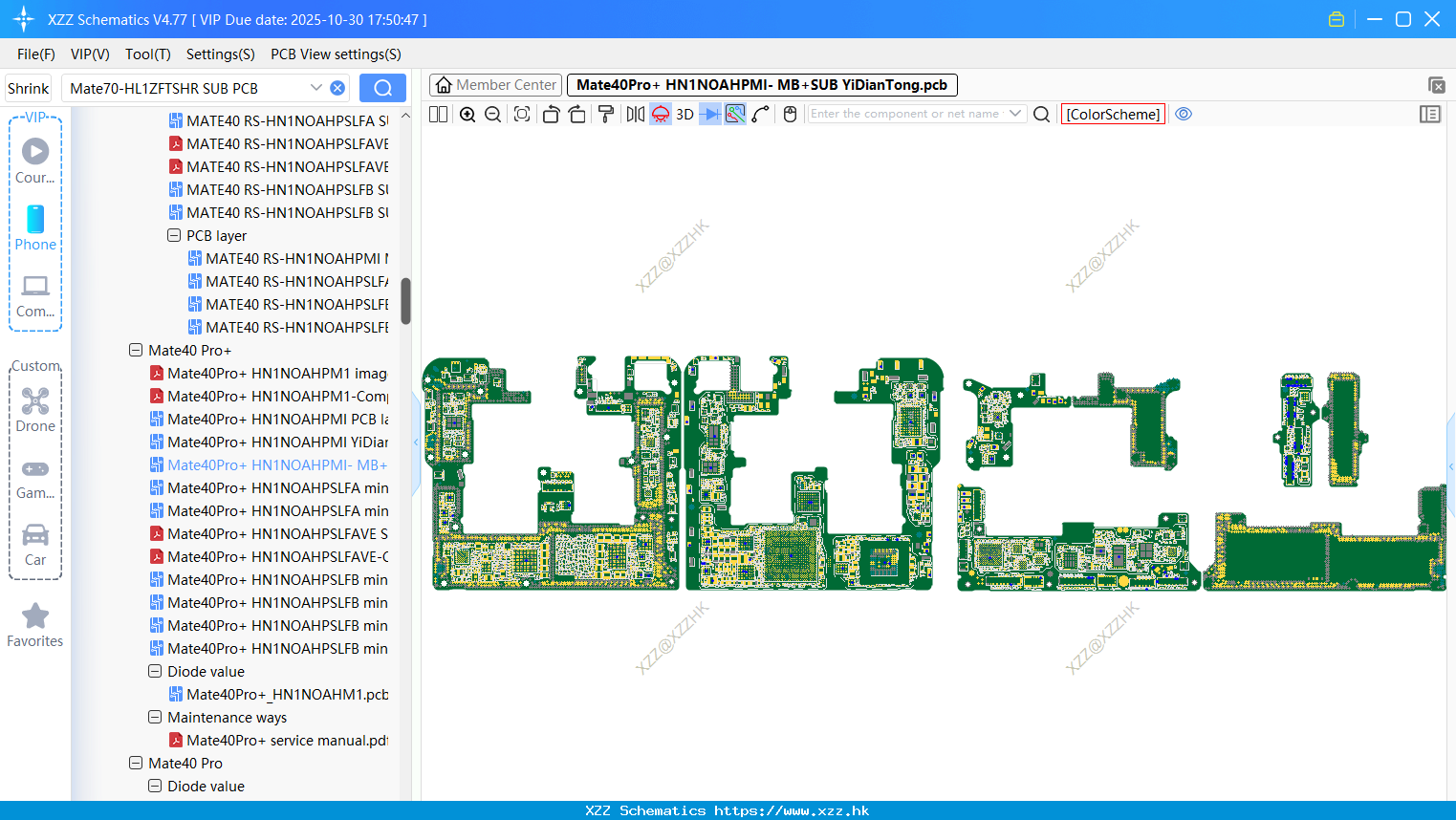Zoom out of the PCB view

point(493,115)
